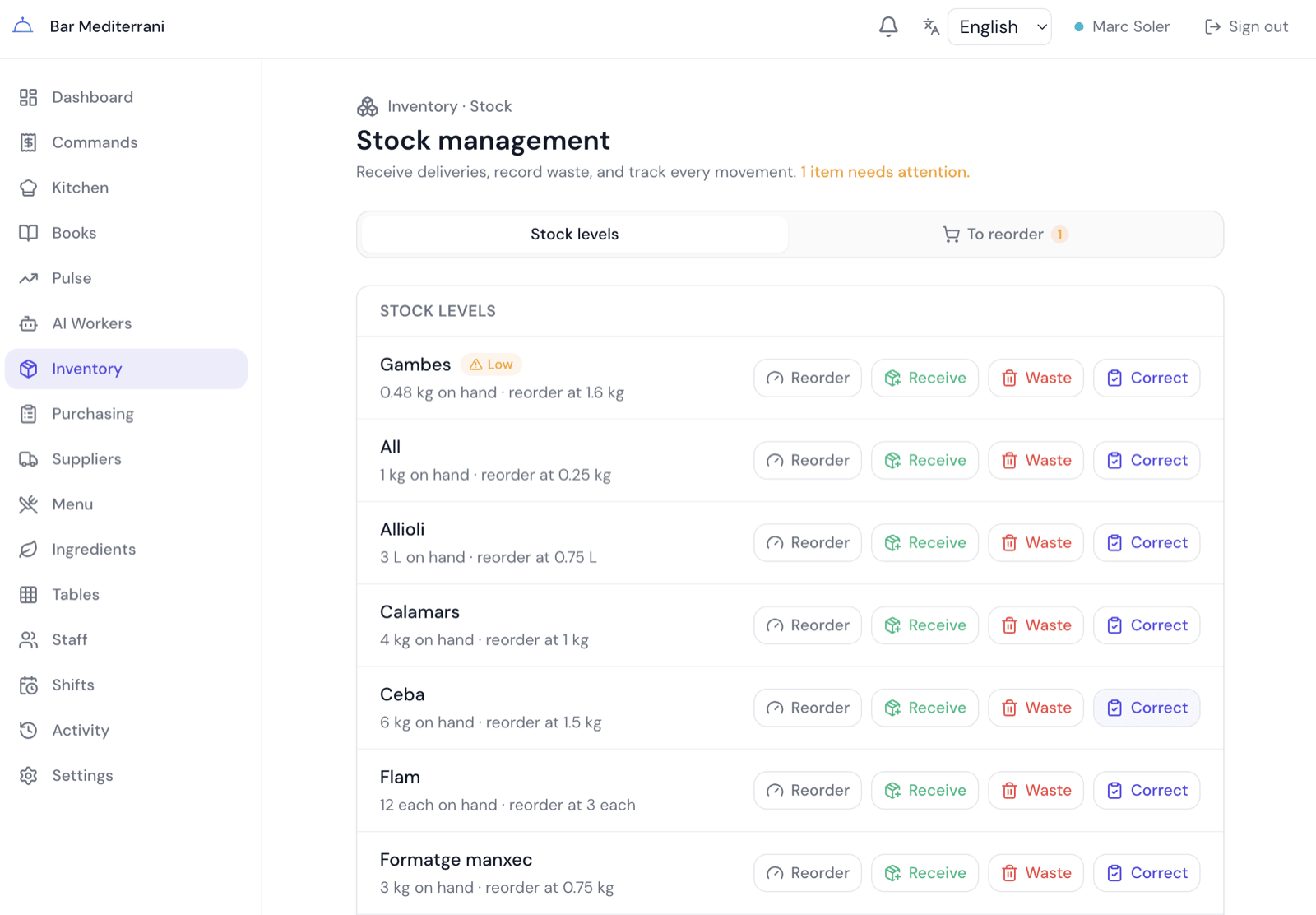Click the Suppliers truck icon
The height and width of the screenshot is (915, 1316).
point(29,459)
